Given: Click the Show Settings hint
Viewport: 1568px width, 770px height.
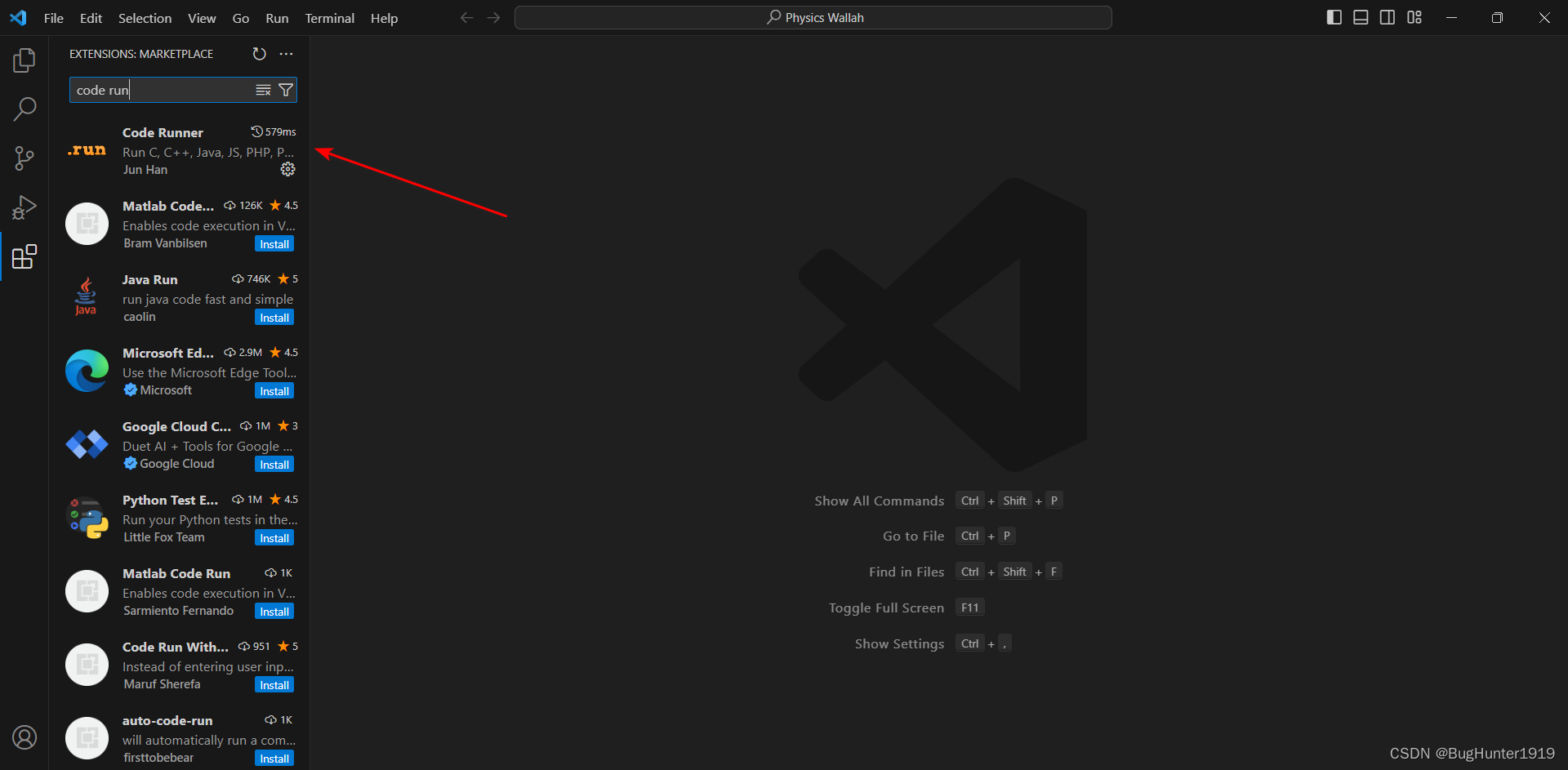Looking at the screenshot, I should click(x=899, y=643).
